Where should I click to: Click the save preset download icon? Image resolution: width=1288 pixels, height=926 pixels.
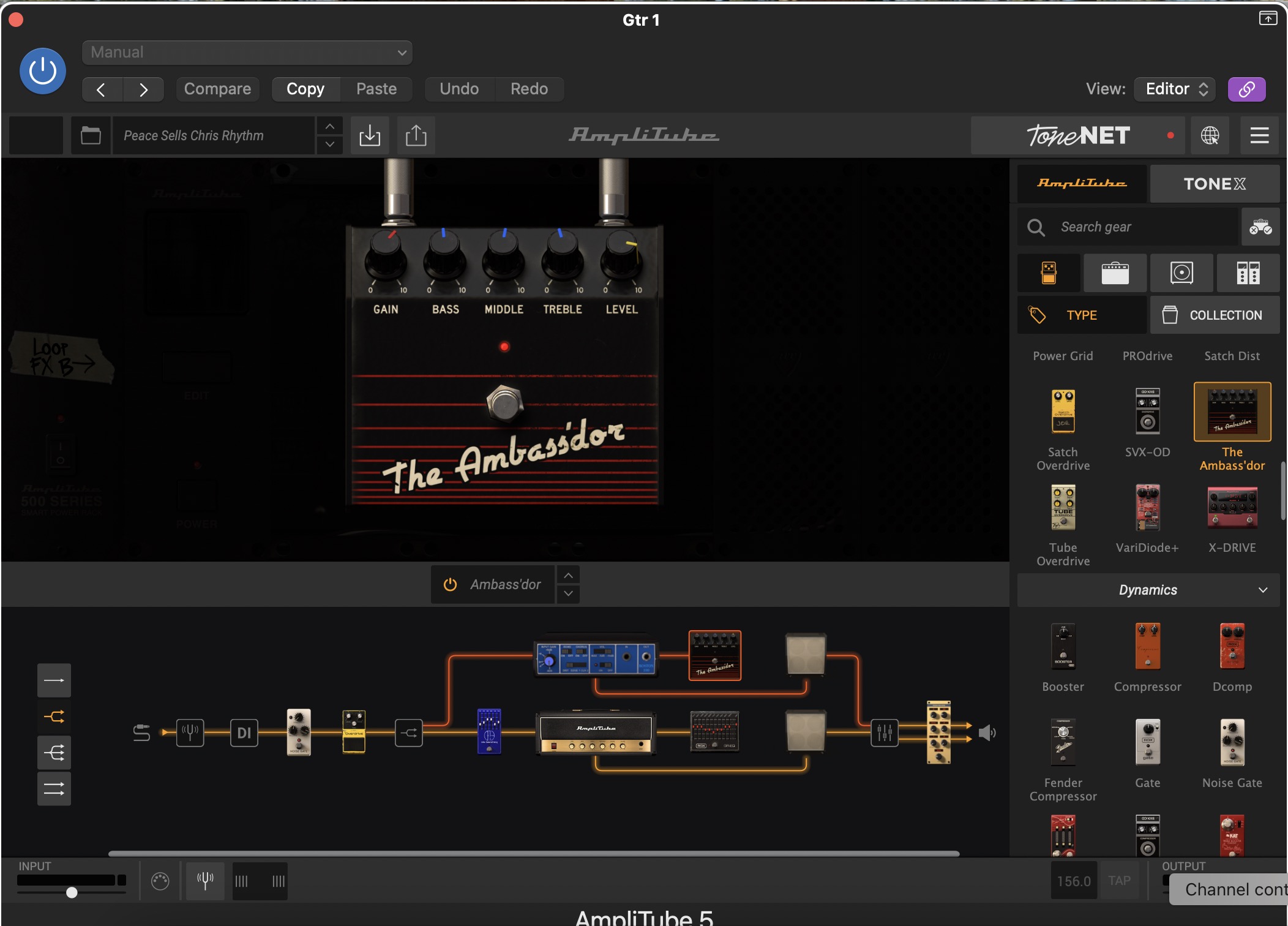(x=370, y=135)
